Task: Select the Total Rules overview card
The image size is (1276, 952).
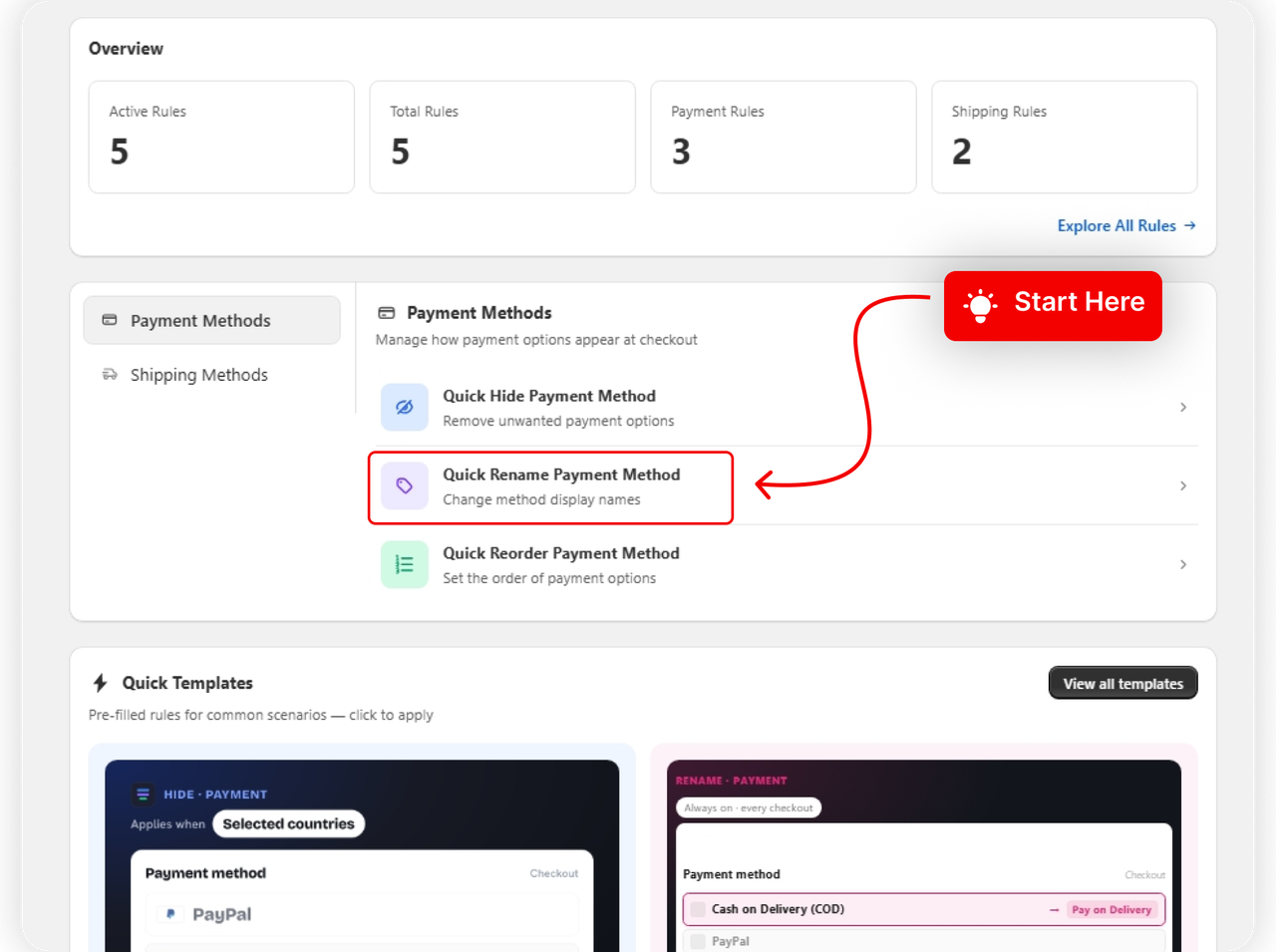Action: (x=502, y=137)
